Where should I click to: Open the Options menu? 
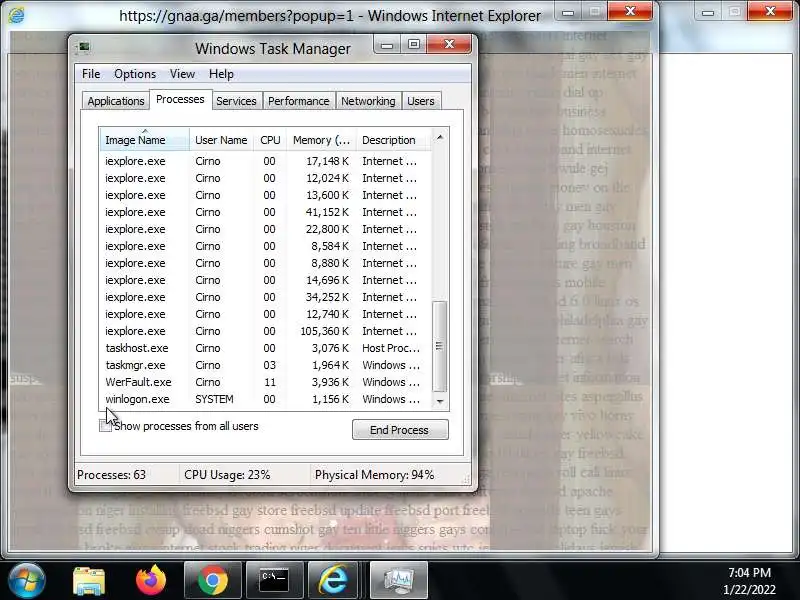[135, 74]
